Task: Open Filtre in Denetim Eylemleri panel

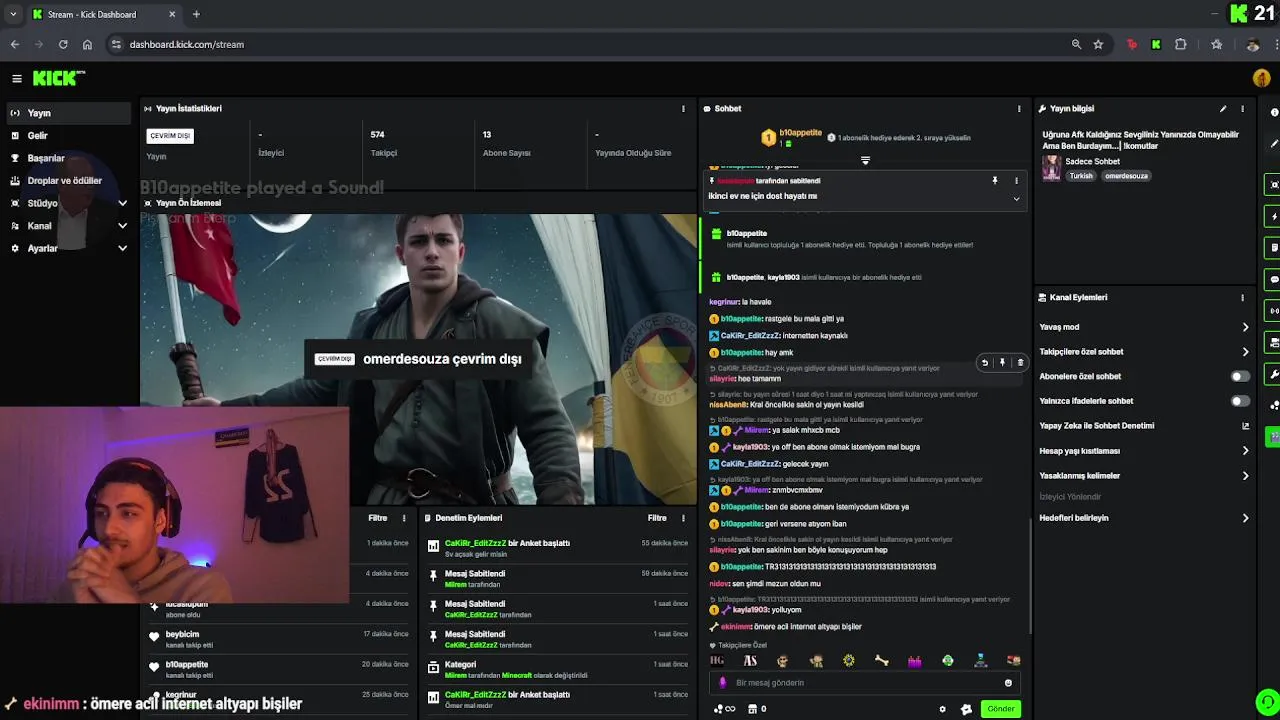Action: tap(657, 518)
